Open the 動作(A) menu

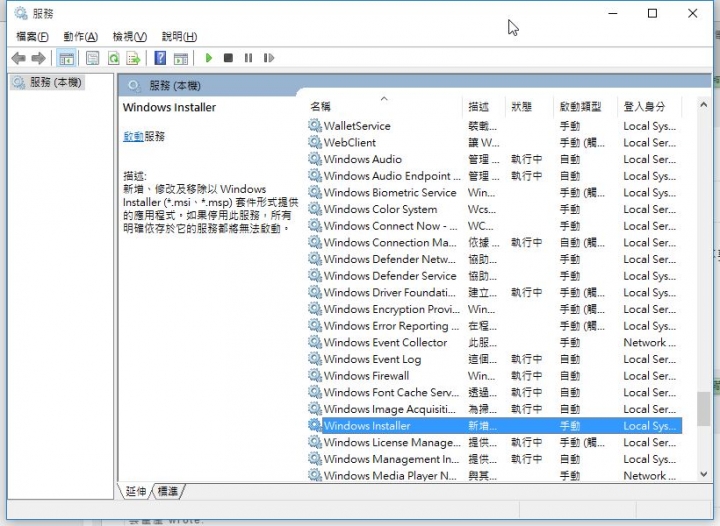tap(81, 36)
